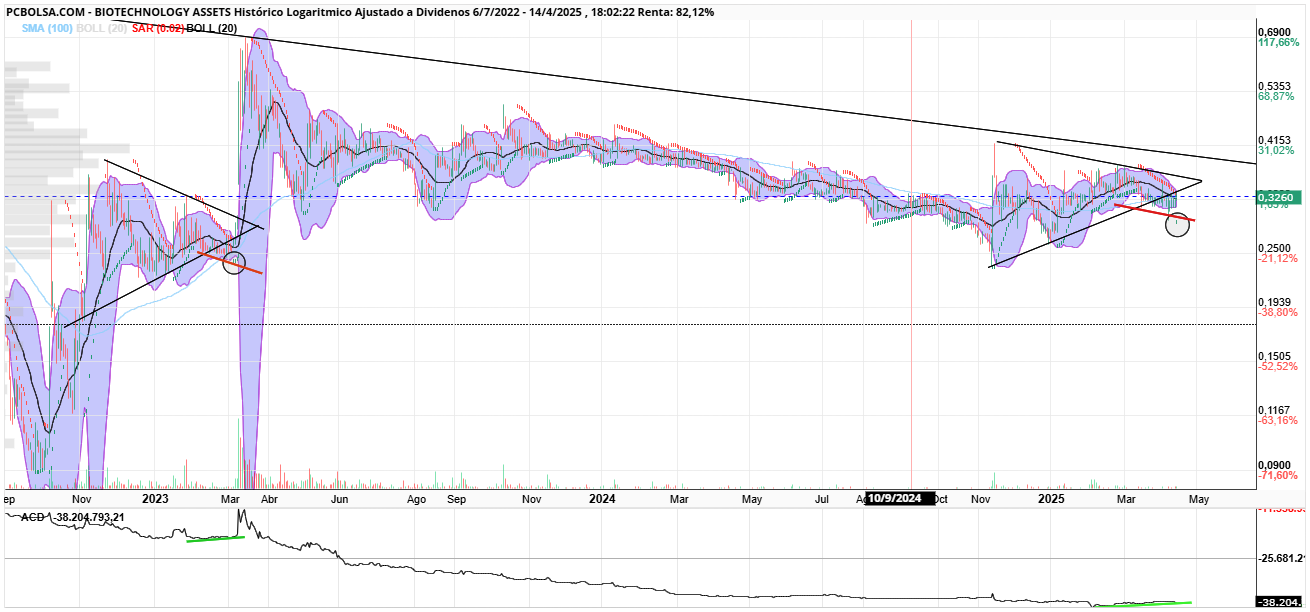Click the Jul label on the time axis
Image resolution: width=1310 pixels, height=612 pixels.
click(x=823, y=498)
